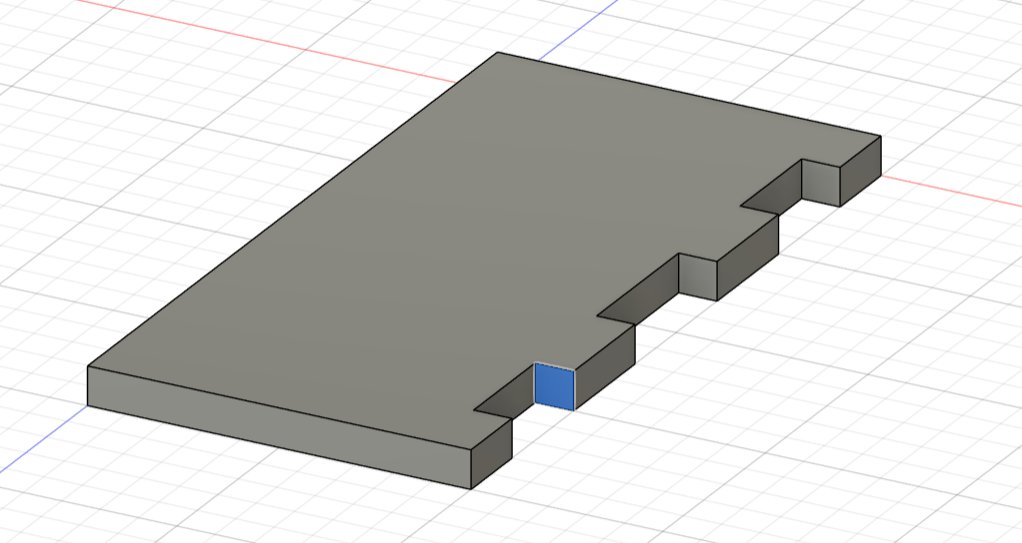Select the end face at the far right corner

[x=860, y=171]
